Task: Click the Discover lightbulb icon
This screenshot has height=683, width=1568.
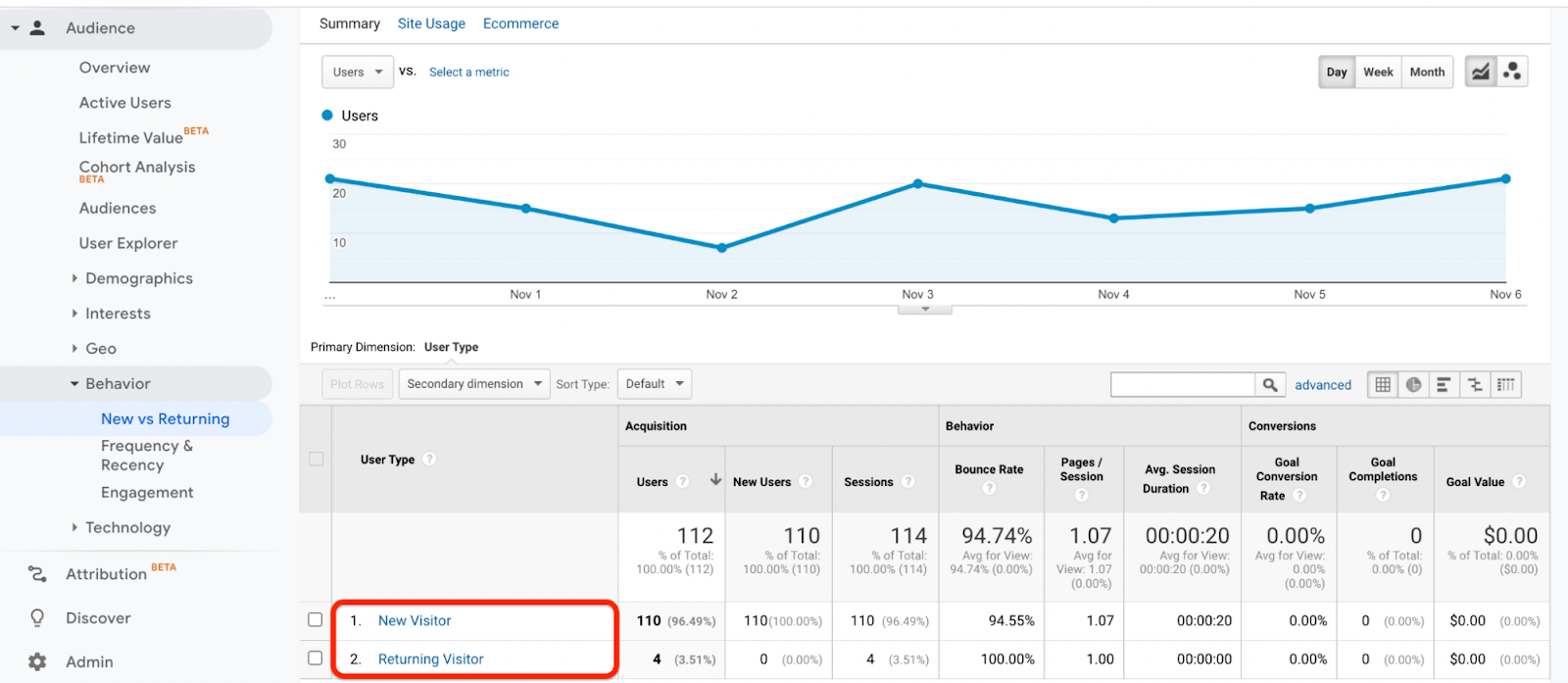Action: tap(37, 618)
